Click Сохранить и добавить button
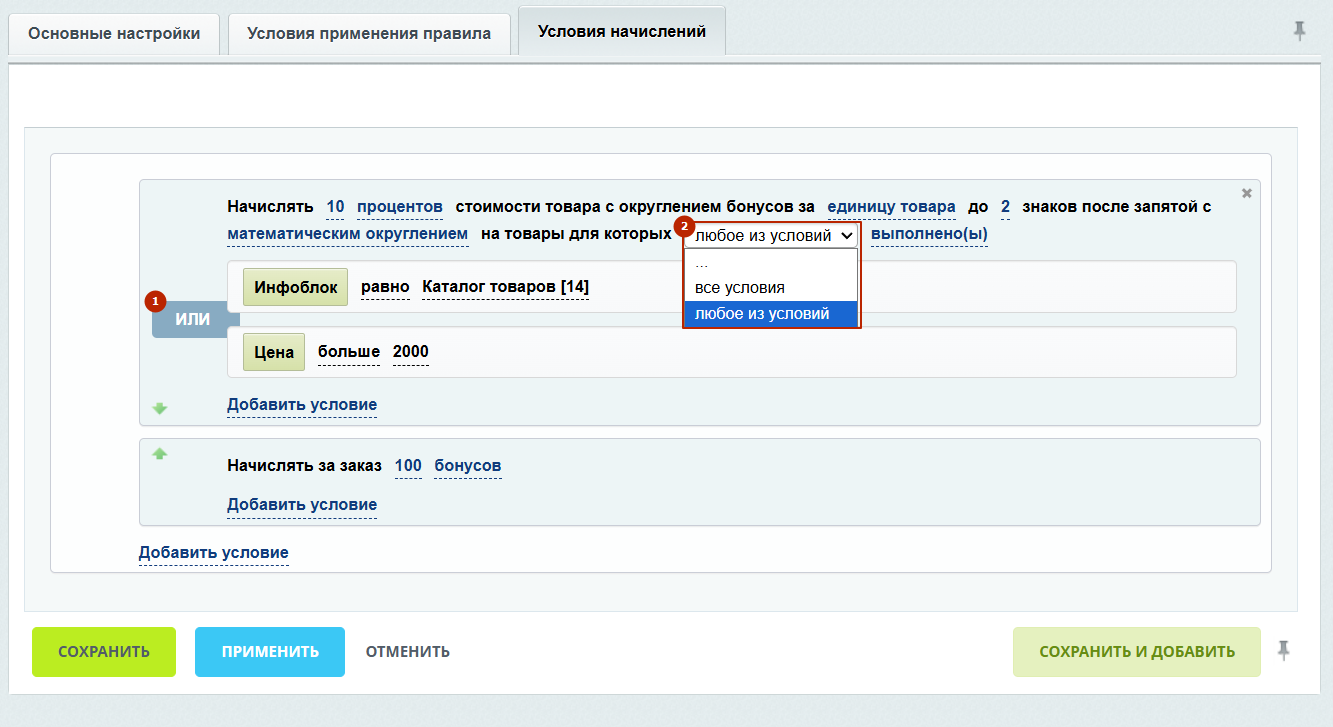The width and height of the screenshot is (1333, 727). [x=1136, y=652]
